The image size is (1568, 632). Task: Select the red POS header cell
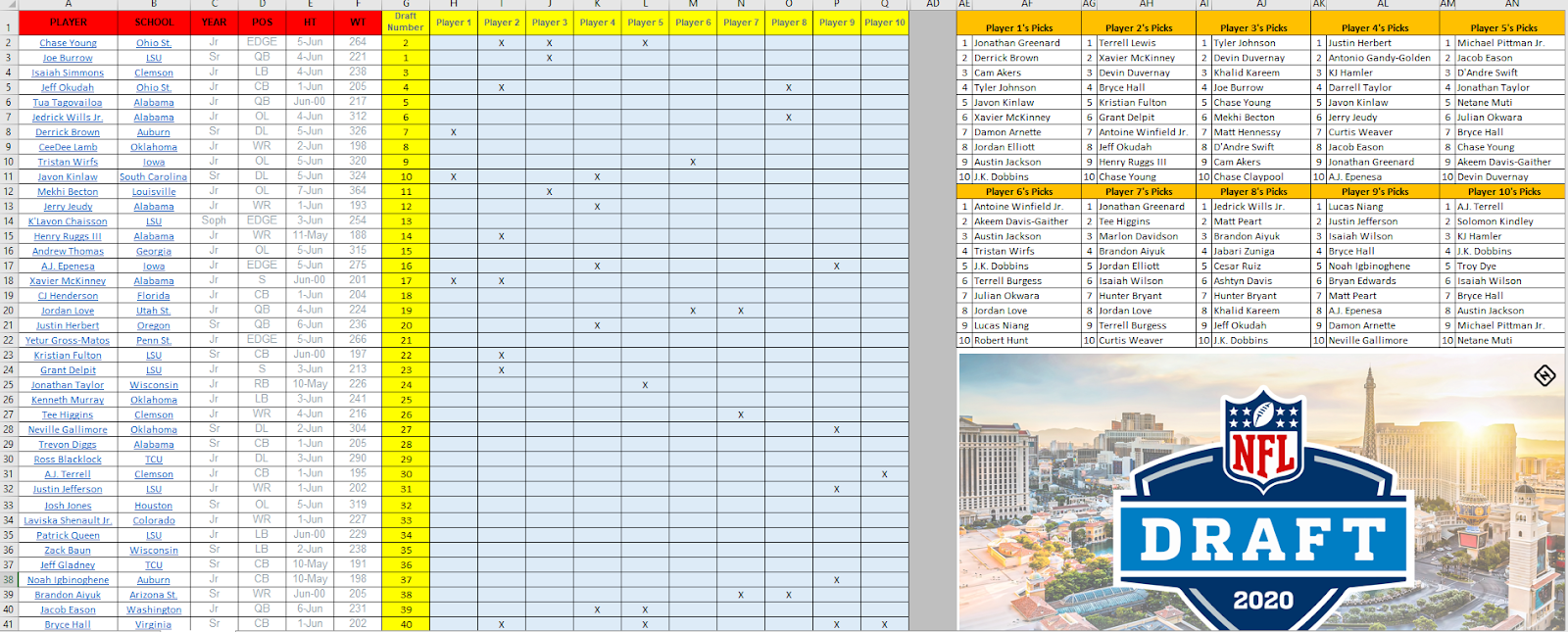(x=262, y=22)
